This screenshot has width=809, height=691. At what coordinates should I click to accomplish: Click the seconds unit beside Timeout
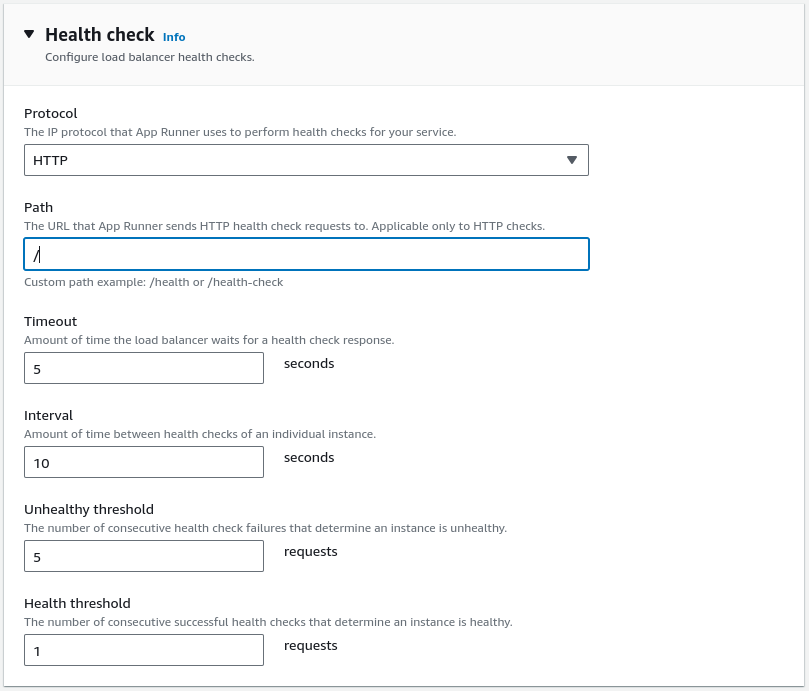point(309,364)
